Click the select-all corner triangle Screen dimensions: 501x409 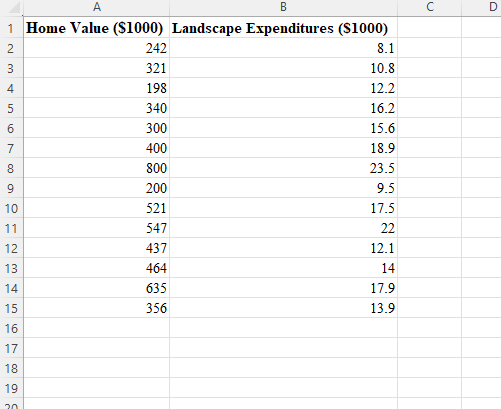(x=14, y=8)
